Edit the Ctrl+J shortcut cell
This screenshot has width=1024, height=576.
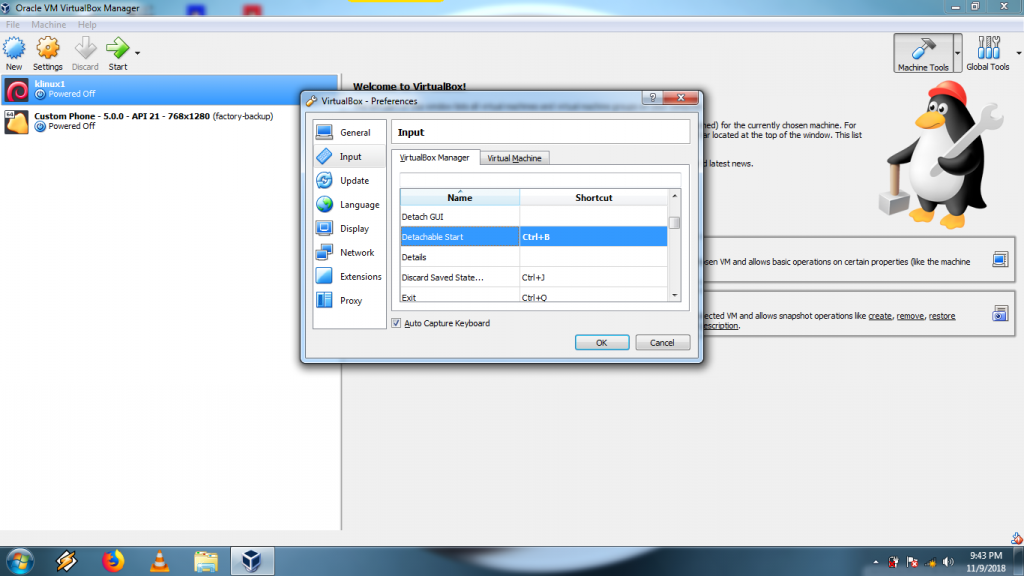[x=594, y=278]
